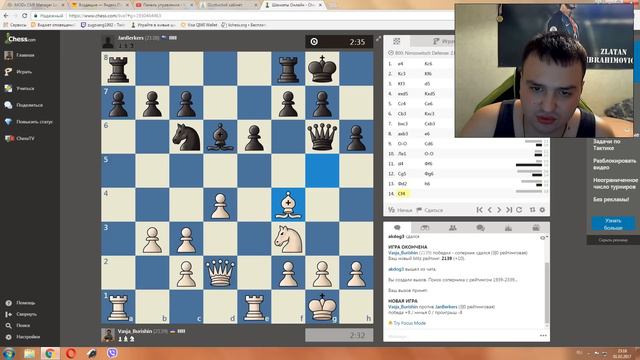Step forward one move arrow
Screen dimensions: 640x360
tap(499, 210)
